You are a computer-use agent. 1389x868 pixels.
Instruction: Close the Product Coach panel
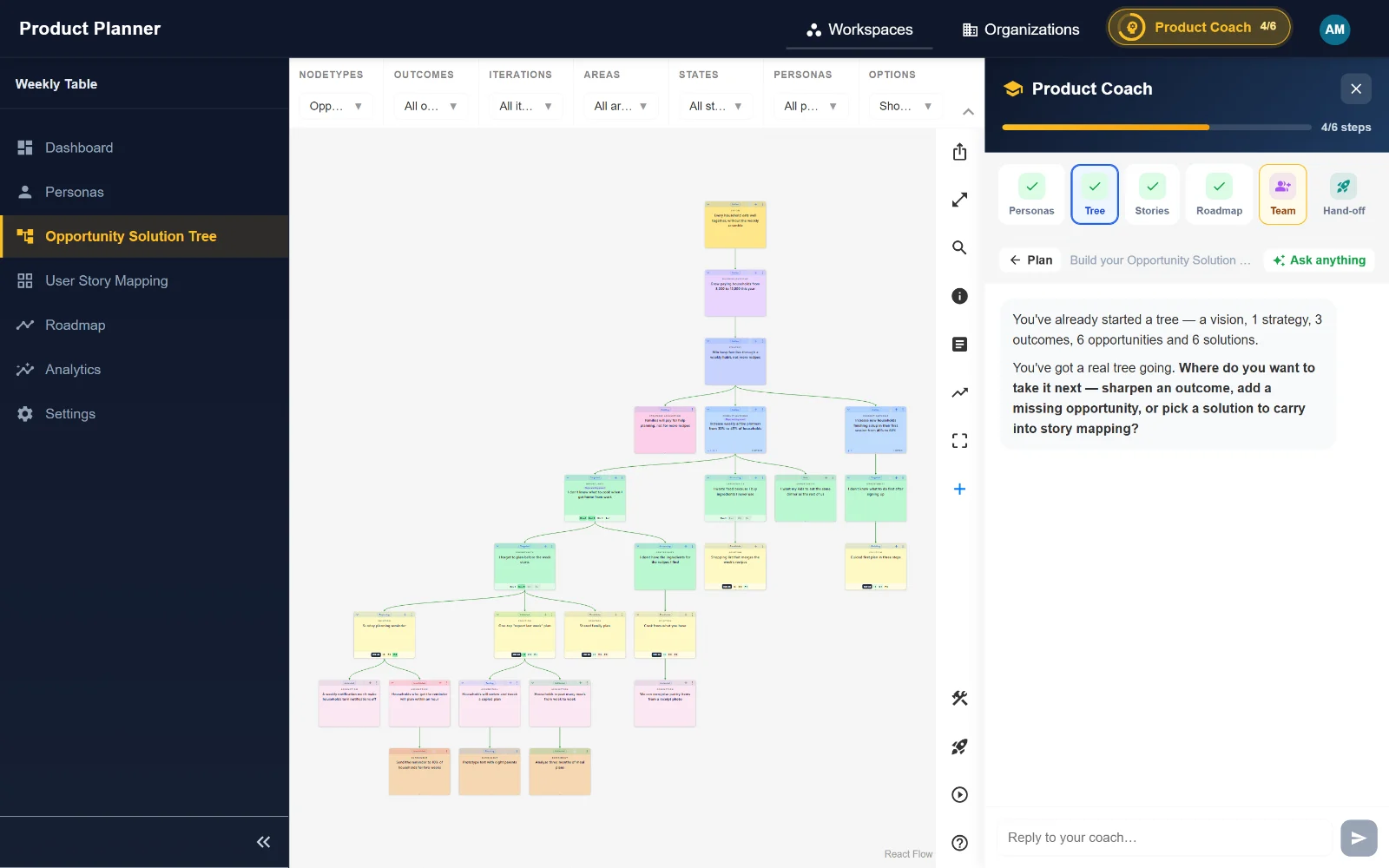pos(1356,89)
